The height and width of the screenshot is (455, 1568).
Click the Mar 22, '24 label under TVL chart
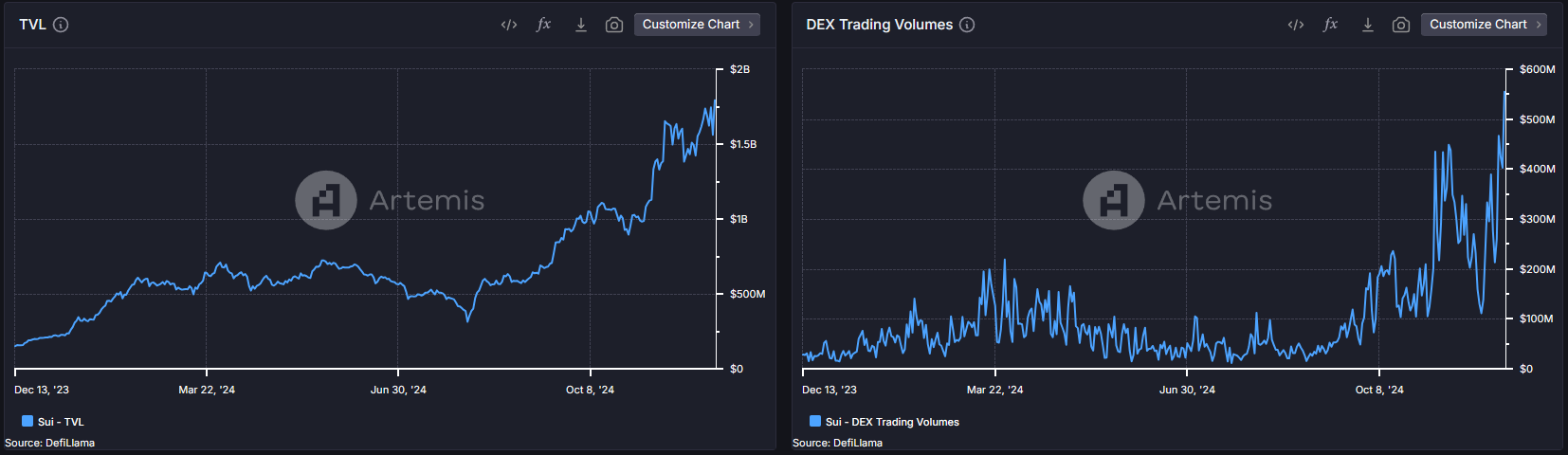tap(207, 390)
